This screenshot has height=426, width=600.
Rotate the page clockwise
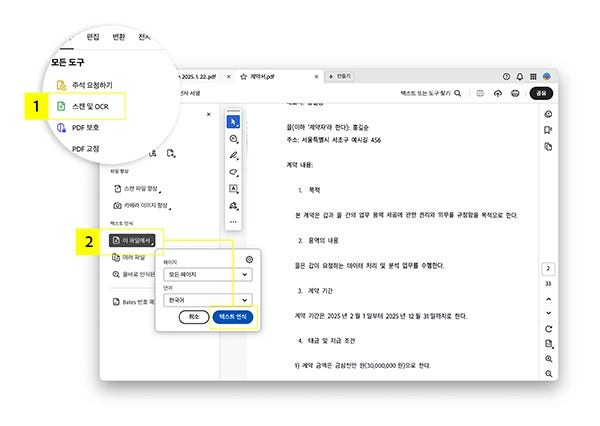(548, 329)
